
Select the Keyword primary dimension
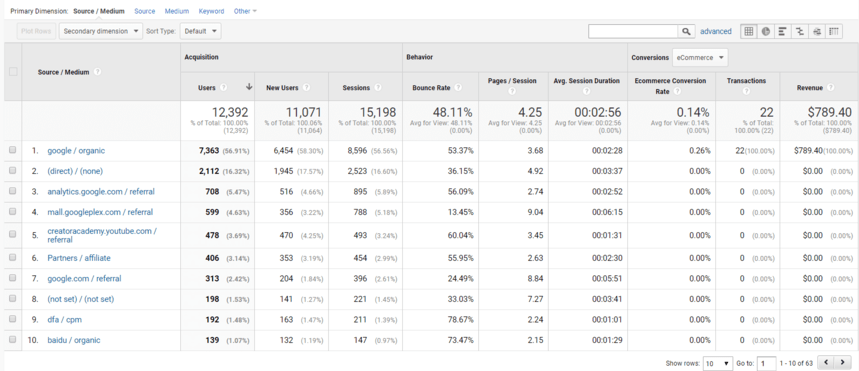click(211, 11)
